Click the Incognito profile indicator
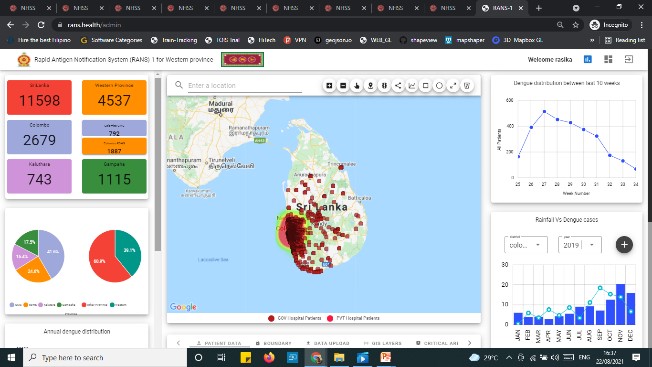This screenshot has width=652, height=367. pyautogui.click(x=609, y=25)
